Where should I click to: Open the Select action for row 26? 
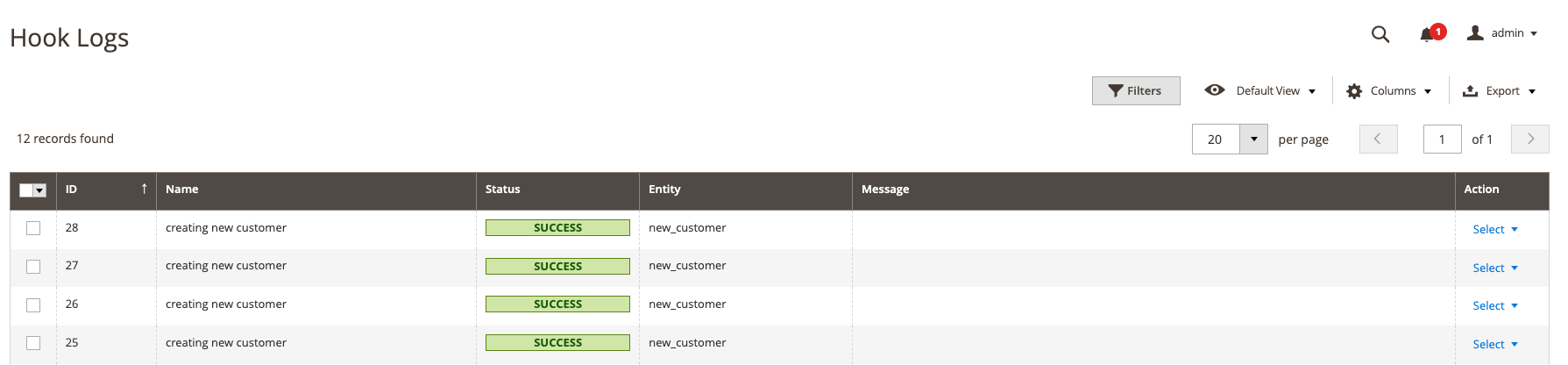click(1494, 305)
